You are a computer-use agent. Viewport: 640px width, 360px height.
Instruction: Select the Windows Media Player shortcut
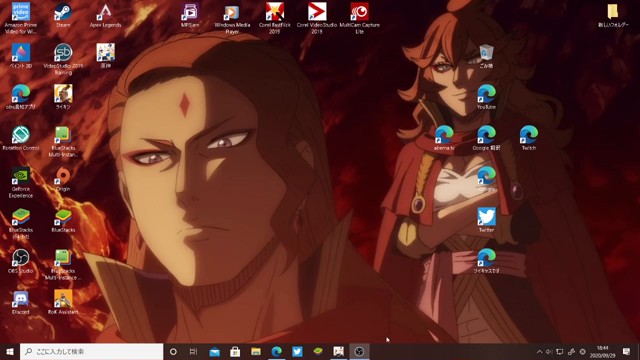[x=232, y=18]
